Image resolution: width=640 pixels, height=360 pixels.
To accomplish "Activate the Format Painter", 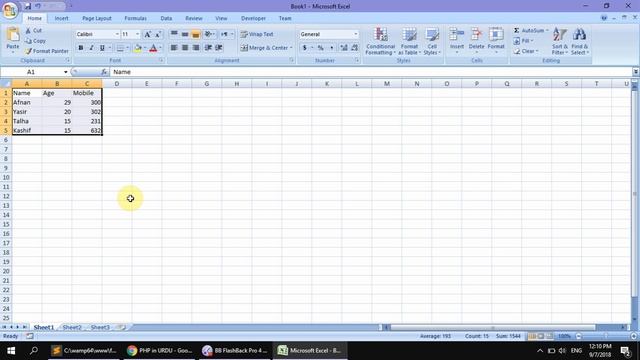I will click(47, 51).
